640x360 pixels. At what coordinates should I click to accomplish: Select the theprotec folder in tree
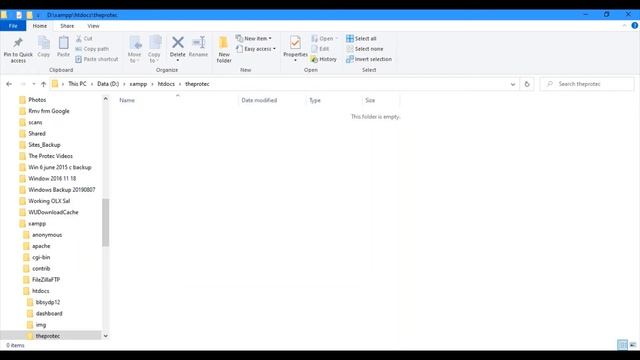[48, 336]
